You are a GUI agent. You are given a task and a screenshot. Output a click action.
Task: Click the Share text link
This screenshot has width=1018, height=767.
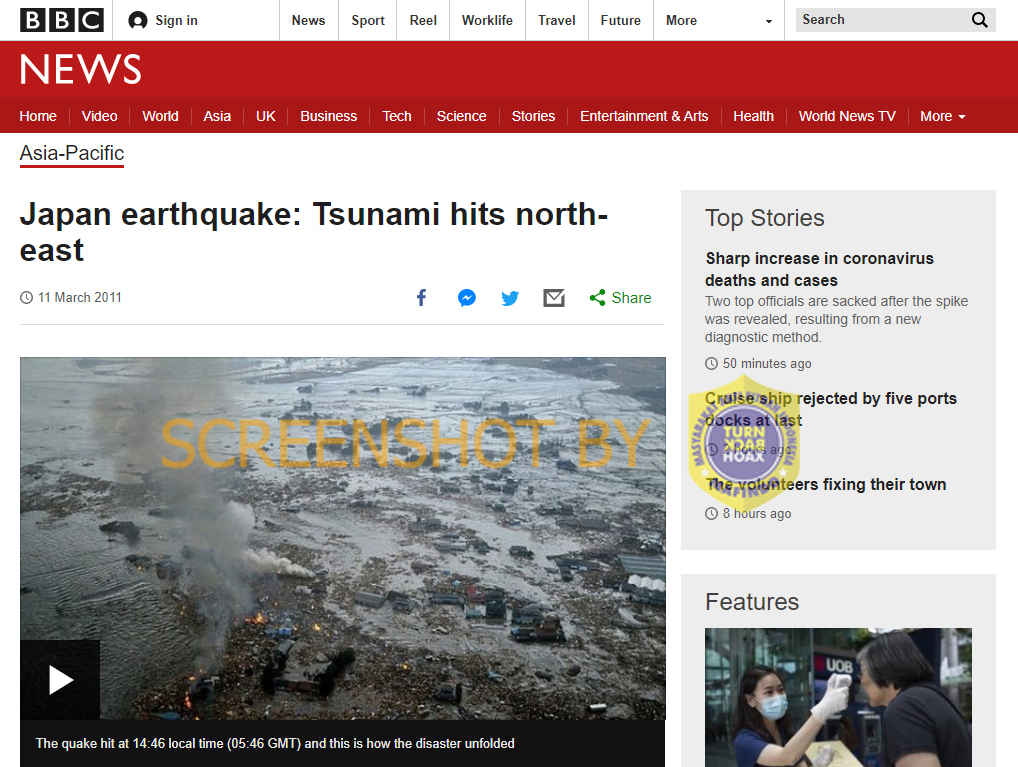click(631, 297)
